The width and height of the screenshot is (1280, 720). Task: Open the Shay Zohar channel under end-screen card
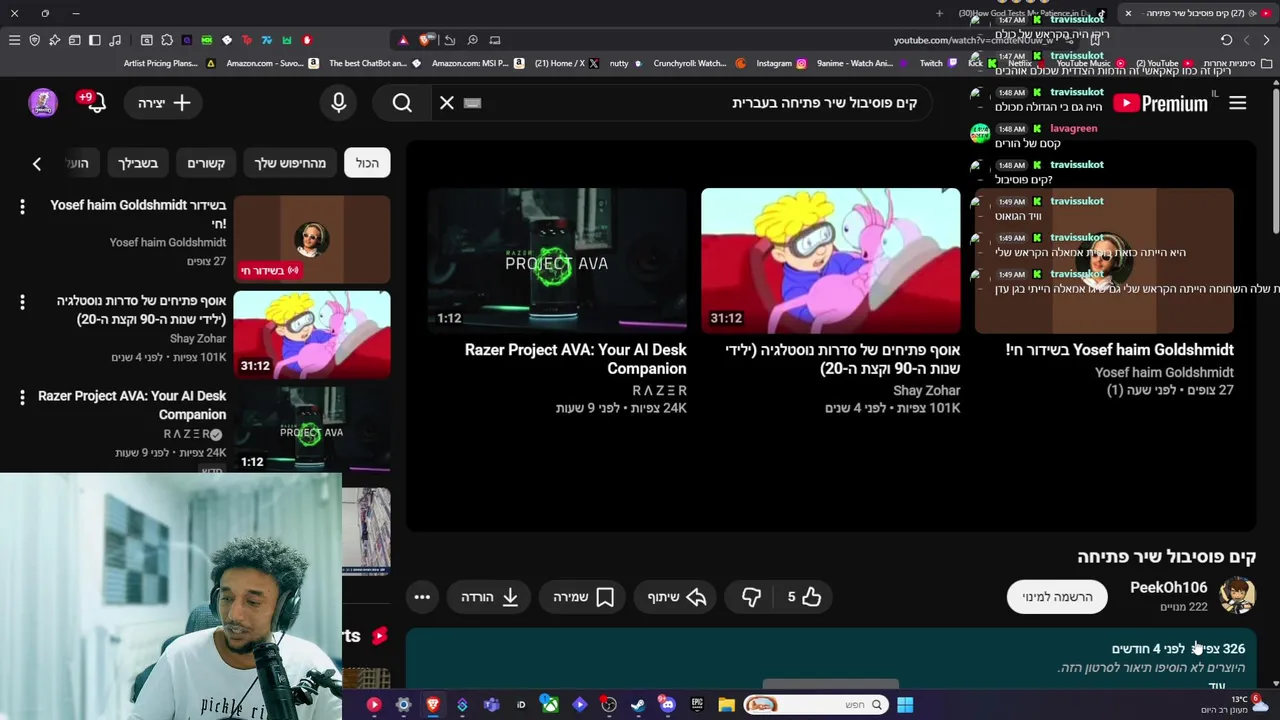tap(926, 390)
